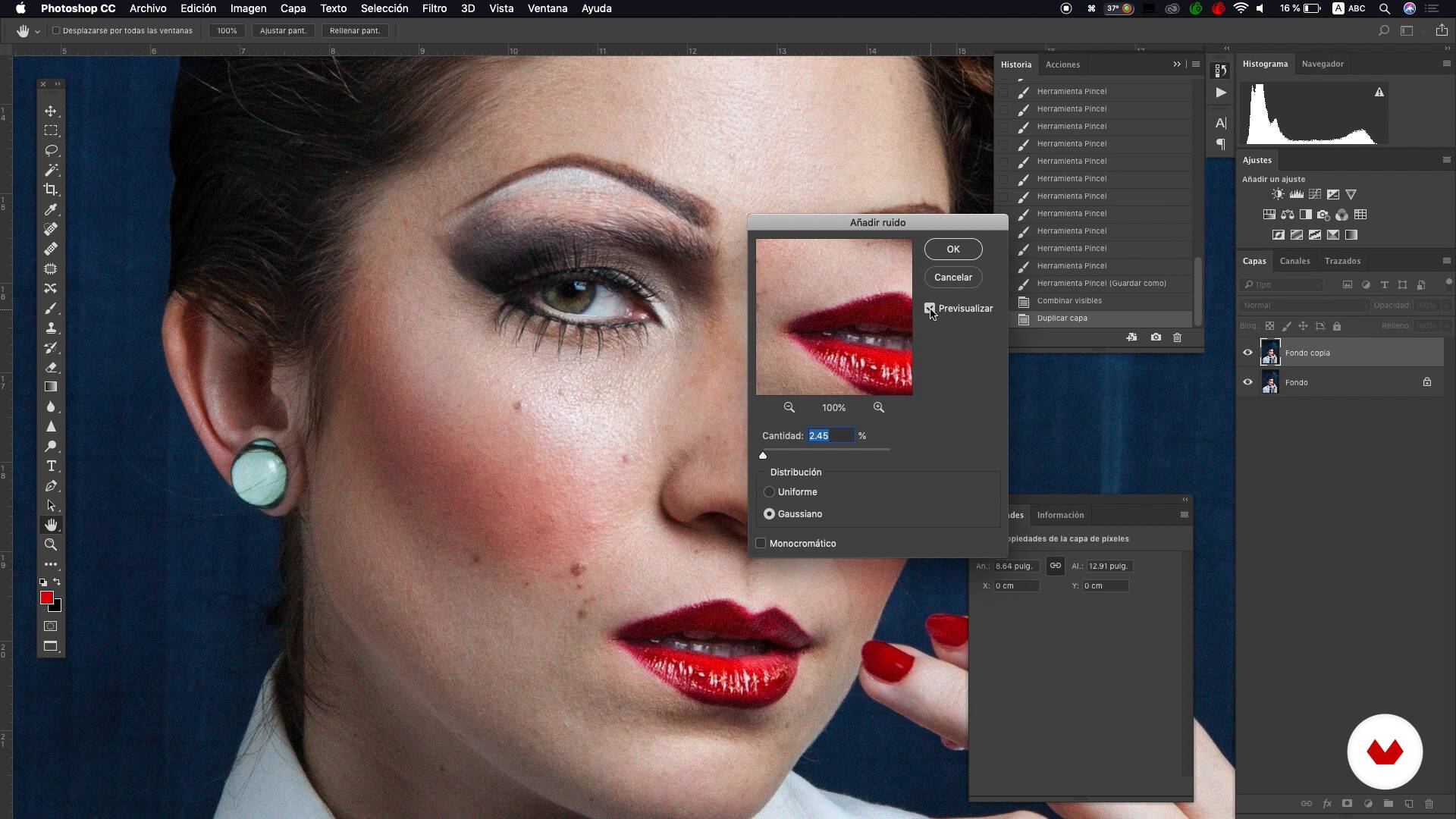Zoom out the noise preview
This screenshot has height=819, width=1456.
[x=789, y=408]
